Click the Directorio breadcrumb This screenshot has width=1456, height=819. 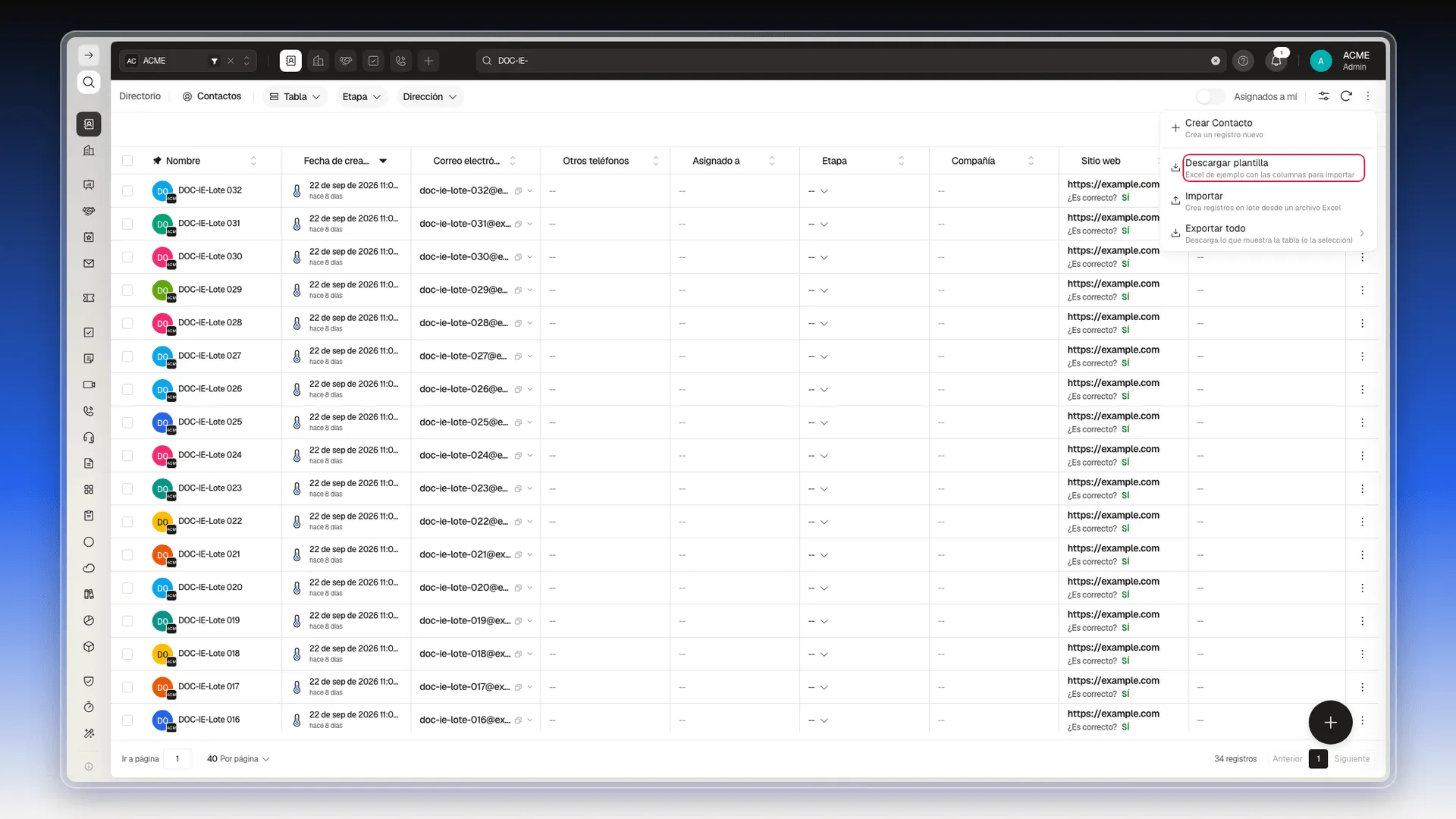pyautogui.click(x=140, y=96)
